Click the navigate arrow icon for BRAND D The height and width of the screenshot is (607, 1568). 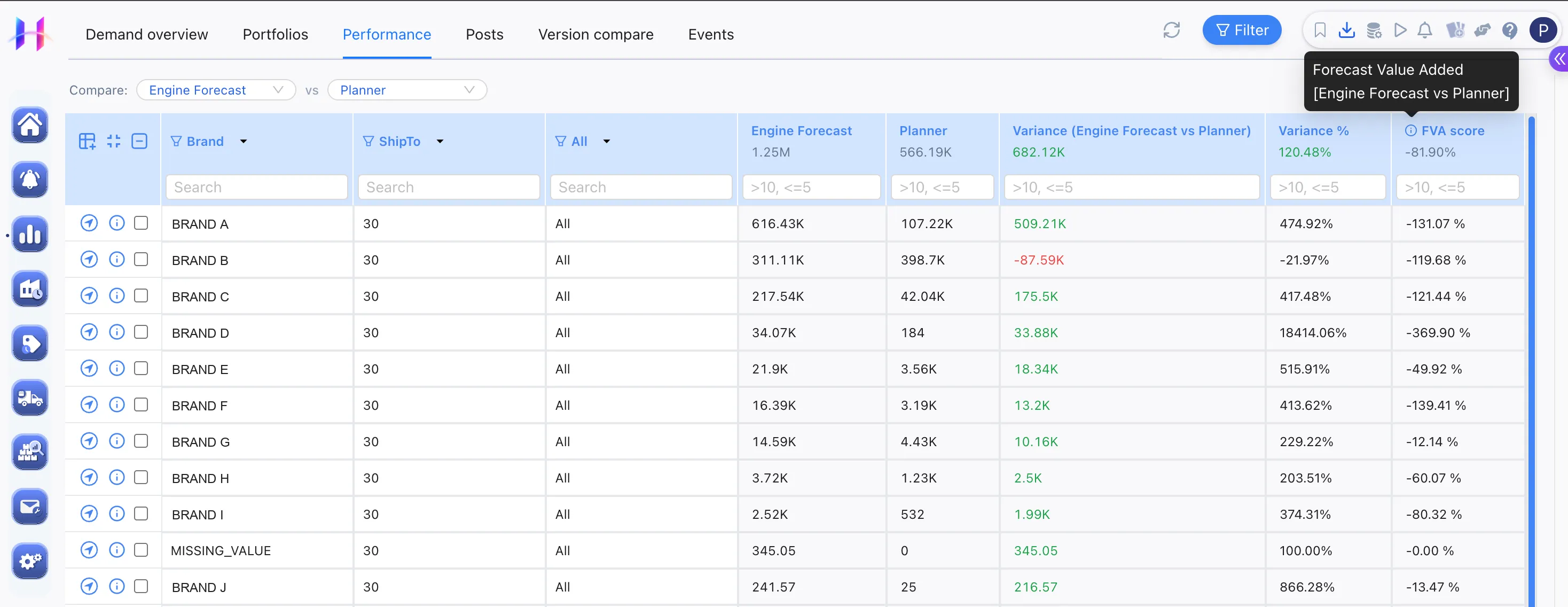tap(89, 332)
